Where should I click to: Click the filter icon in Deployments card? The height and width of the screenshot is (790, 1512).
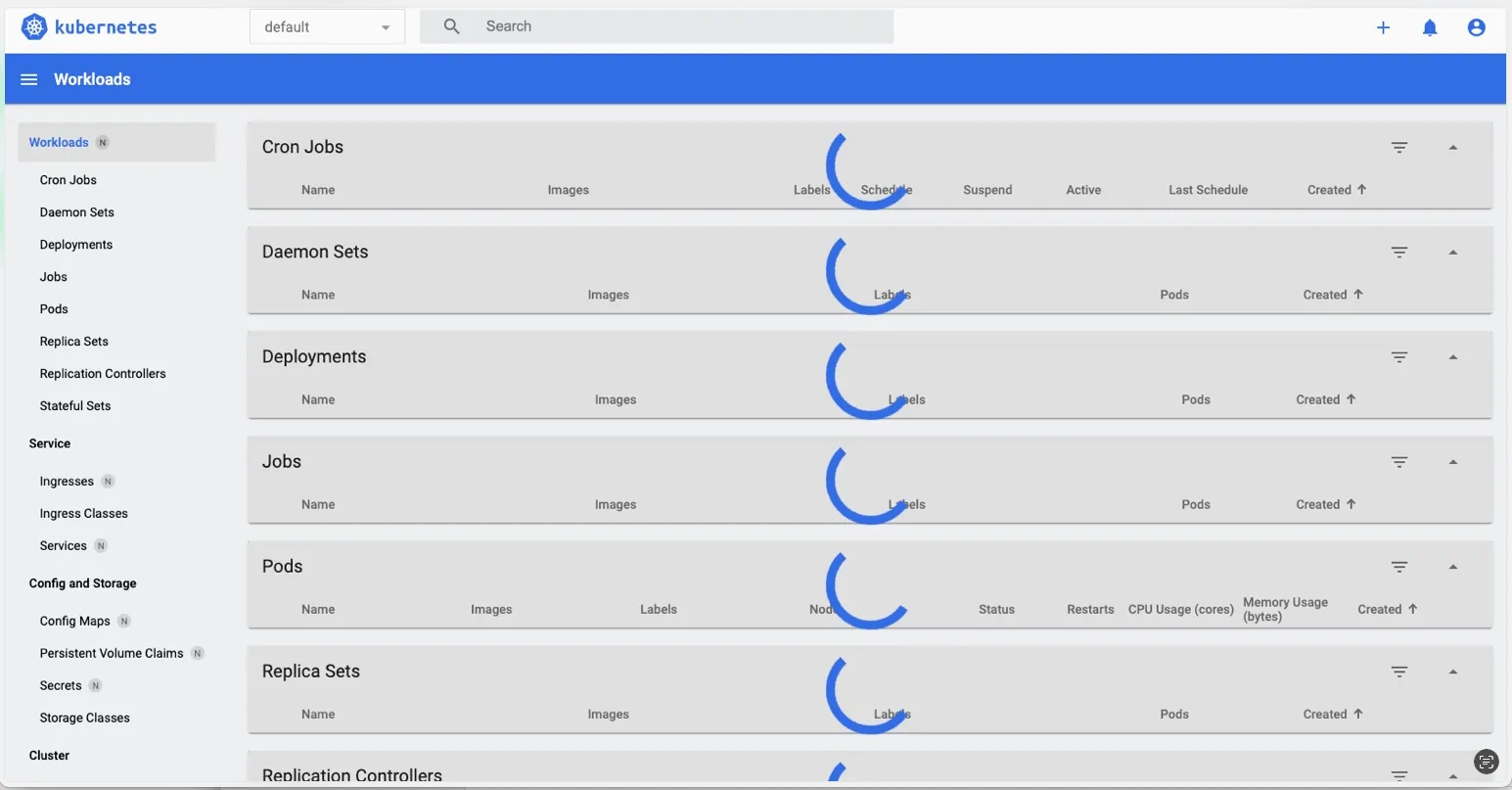pyautogui.click(x=1399, y=357)
